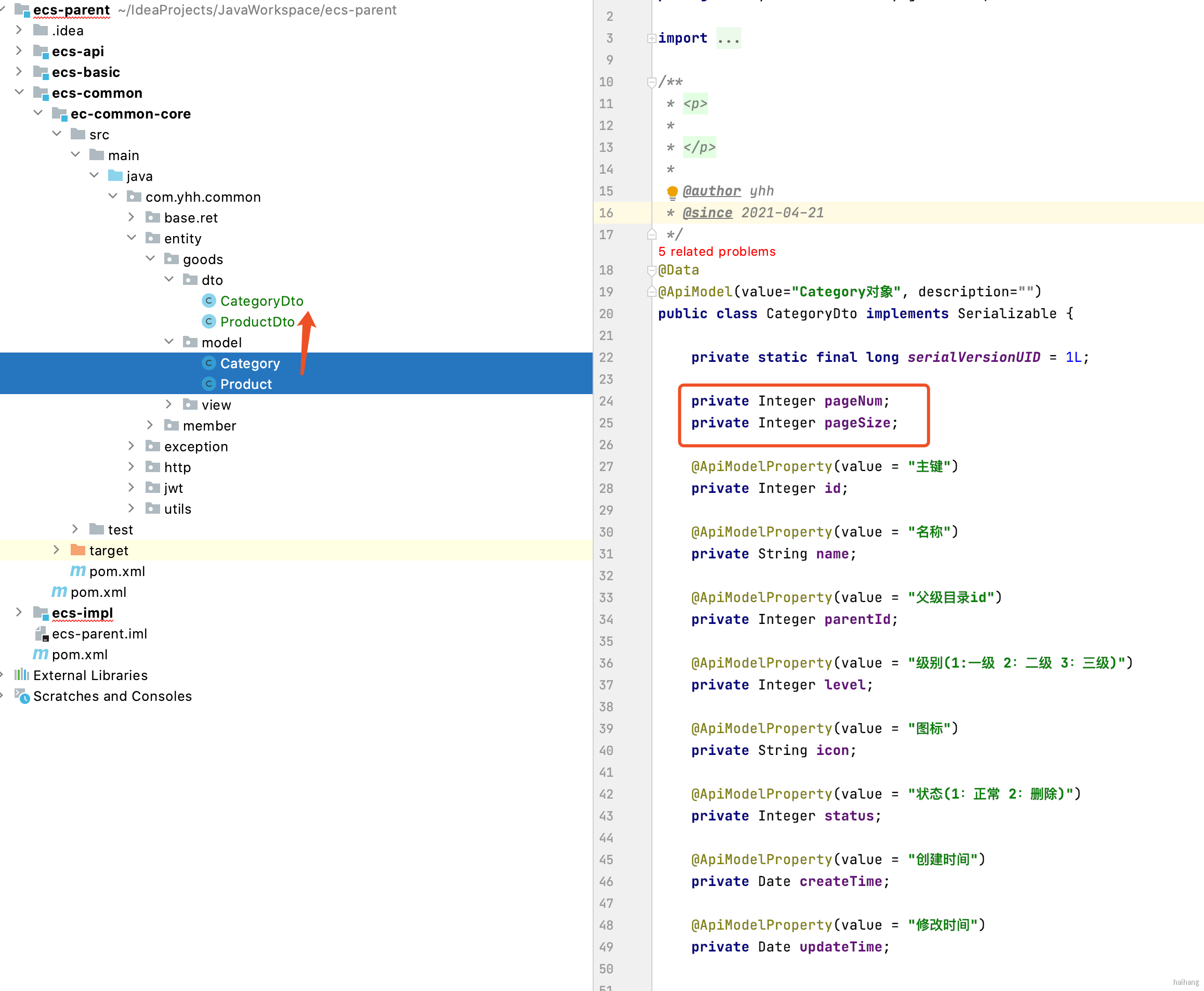Click the ecs-parent.iml file icon

41,634
